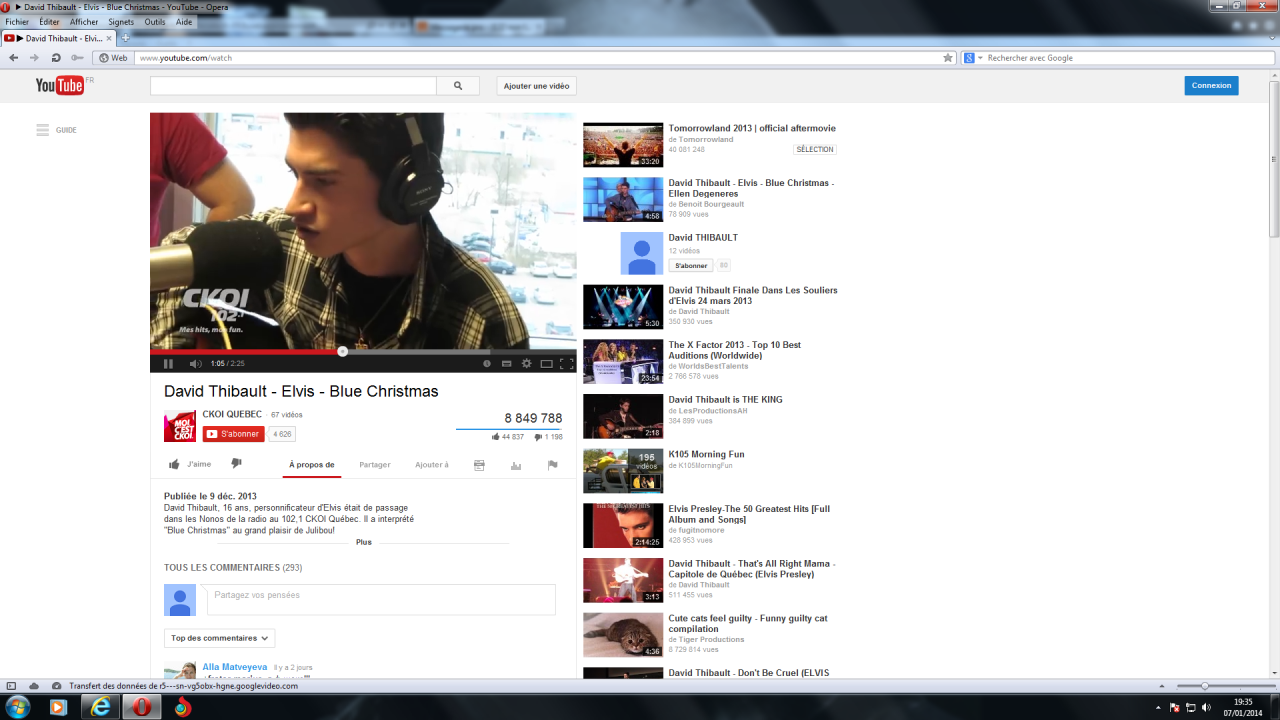Open player settings gear icon
The width and height of the screenshot is (1280, 720).
(x=527, y=364)
